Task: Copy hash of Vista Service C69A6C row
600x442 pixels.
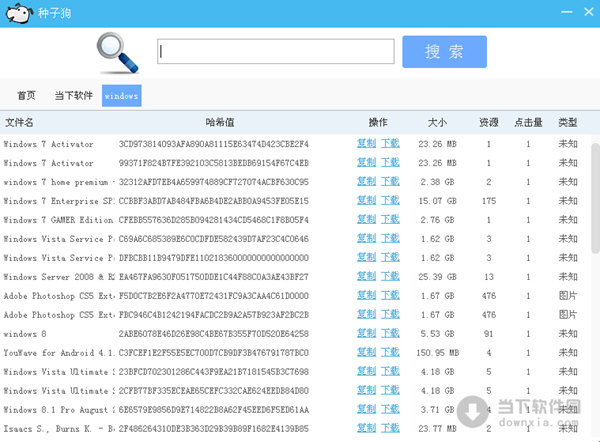Action: [367, 238]
